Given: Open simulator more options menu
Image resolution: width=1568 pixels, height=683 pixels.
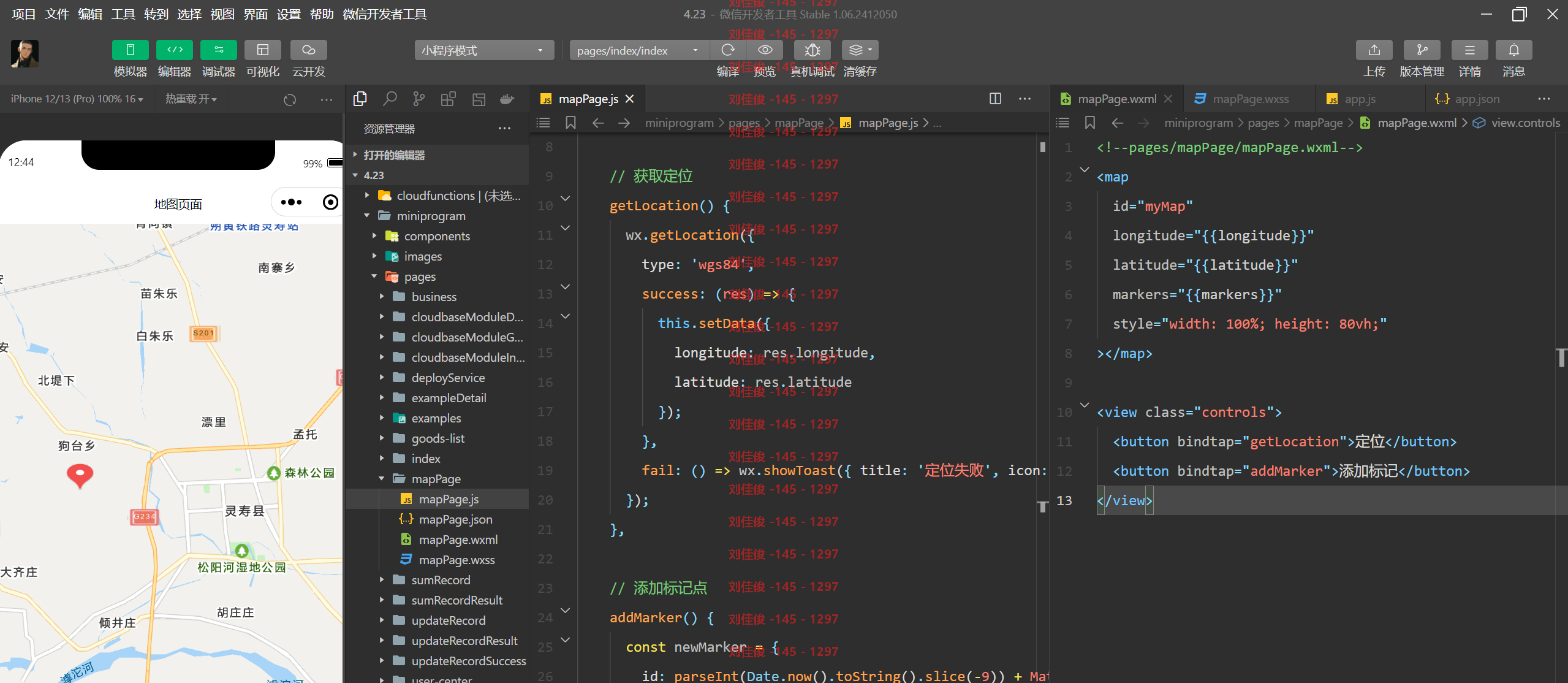Looking at the screenshot, I should coord(327,99).
